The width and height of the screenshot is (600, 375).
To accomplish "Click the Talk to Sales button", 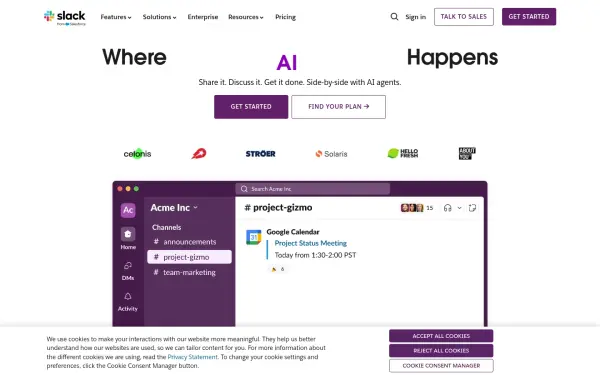I will tap(464, 17).
